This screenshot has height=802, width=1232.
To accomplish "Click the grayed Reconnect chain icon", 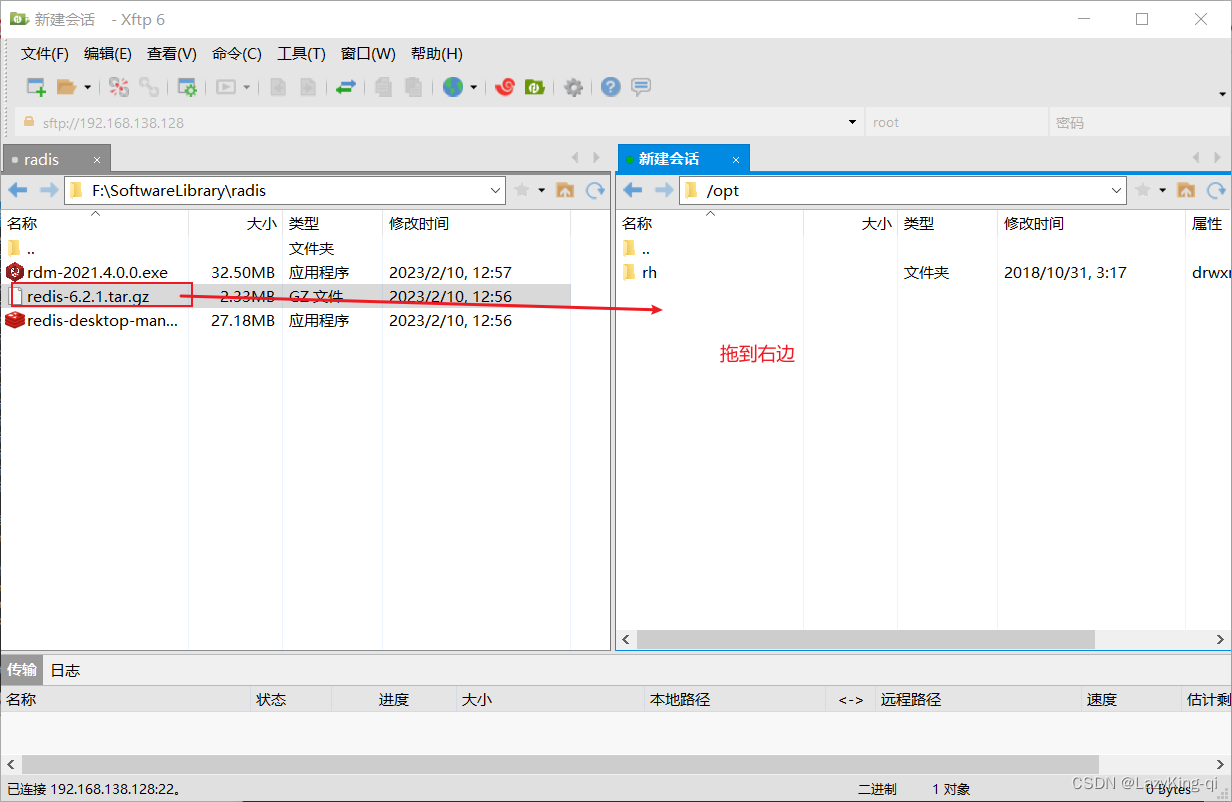I will point(149,87).
